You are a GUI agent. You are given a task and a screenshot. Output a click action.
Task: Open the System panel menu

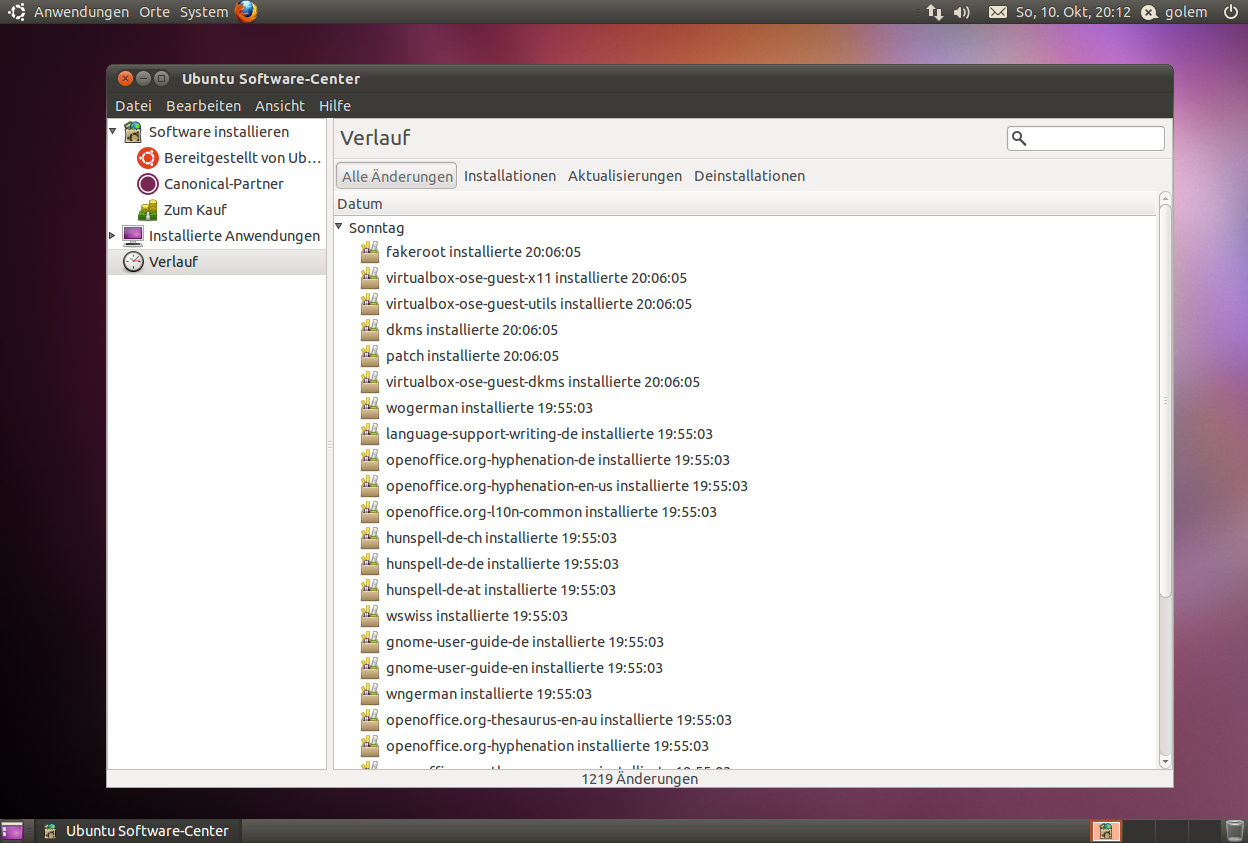[x=204, y=12]
